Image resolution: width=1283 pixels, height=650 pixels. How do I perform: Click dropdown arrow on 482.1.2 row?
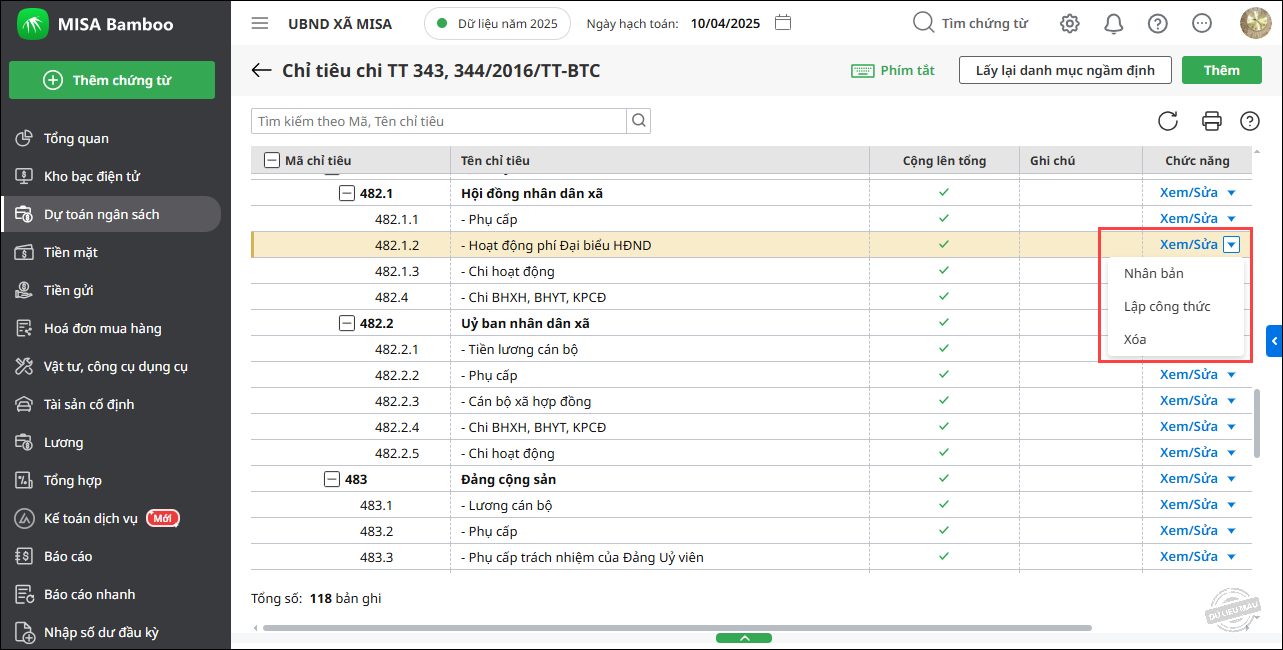1232,244
